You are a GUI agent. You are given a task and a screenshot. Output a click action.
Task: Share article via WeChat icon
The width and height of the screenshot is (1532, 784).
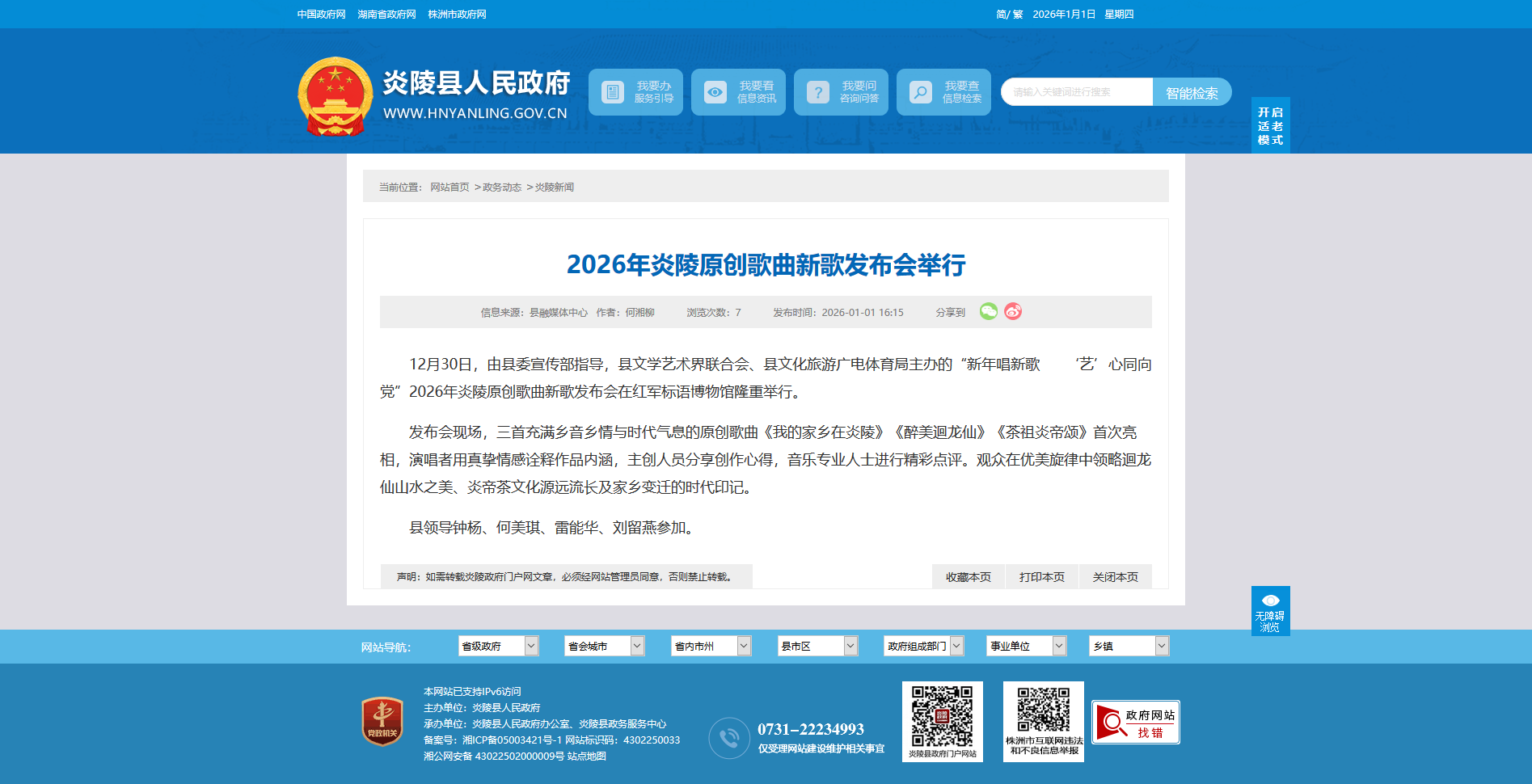988,311
